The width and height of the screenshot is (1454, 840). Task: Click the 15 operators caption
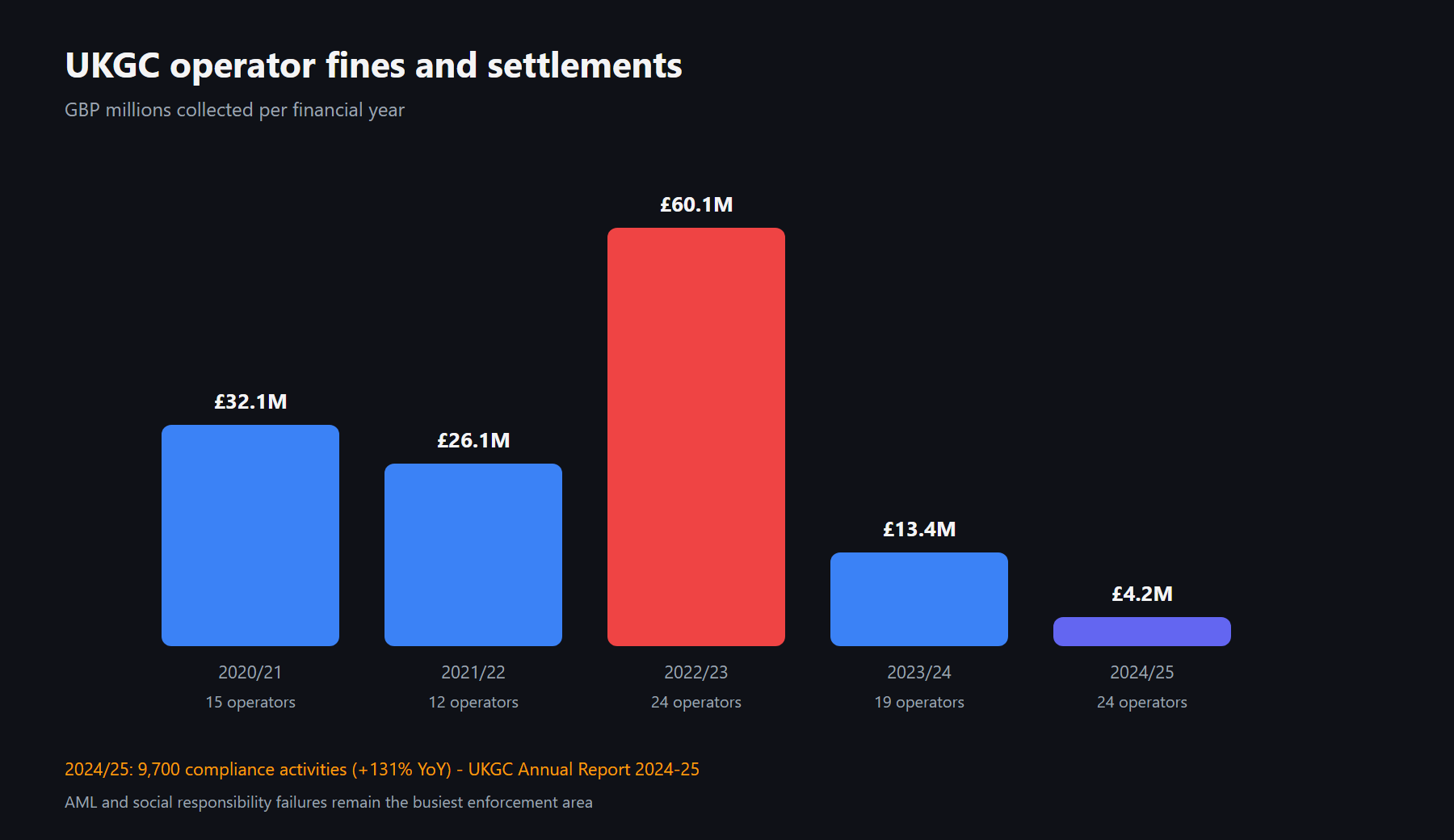click(250, 702)
